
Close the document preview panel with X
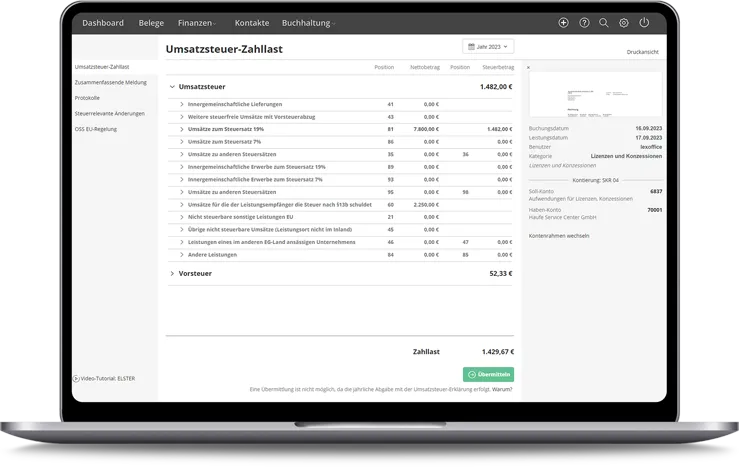tap(528, 67)
